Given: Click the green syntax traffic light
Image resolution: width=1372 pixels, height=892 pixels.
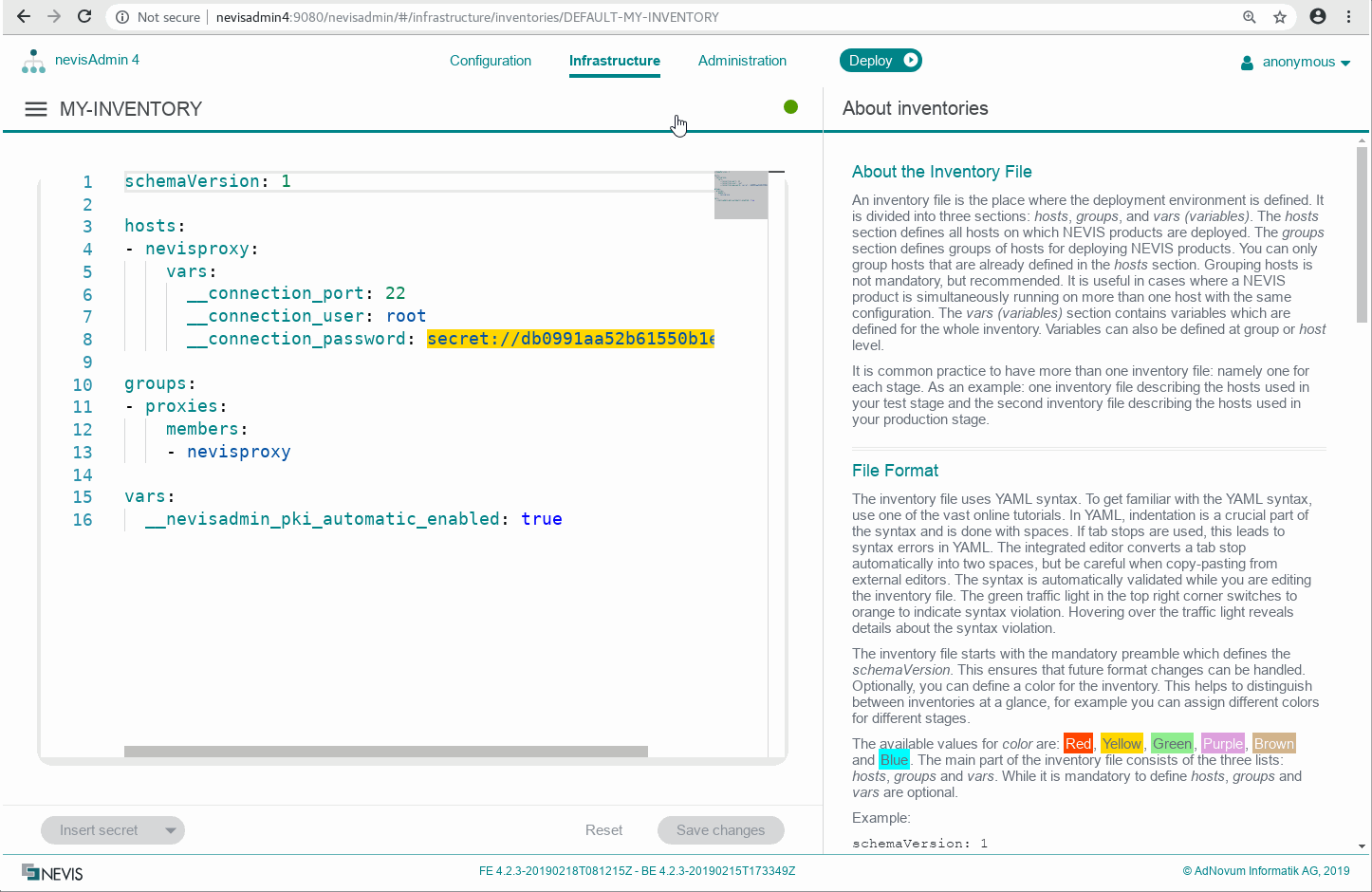Looking at the screenshot, I should coord(791,107).
